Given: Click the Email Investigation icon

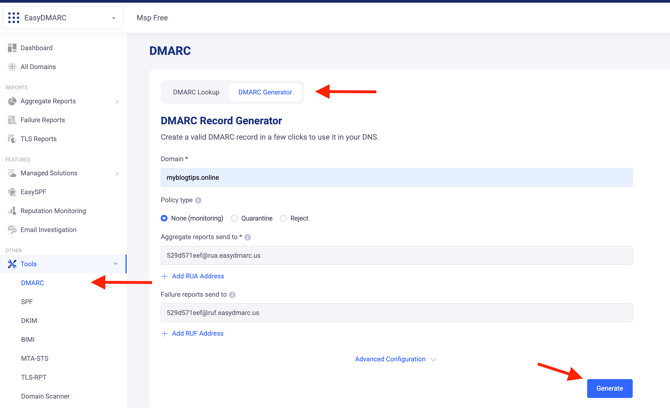Looking at the screenshot, I should pos(12,229).
